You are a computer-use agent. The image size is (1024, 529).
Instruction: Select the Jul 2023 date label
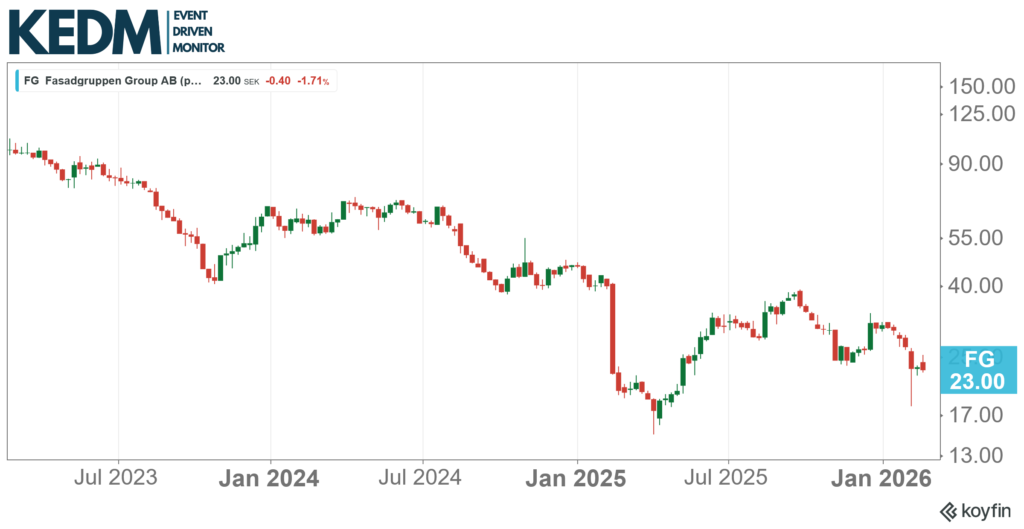pos(117,478)
